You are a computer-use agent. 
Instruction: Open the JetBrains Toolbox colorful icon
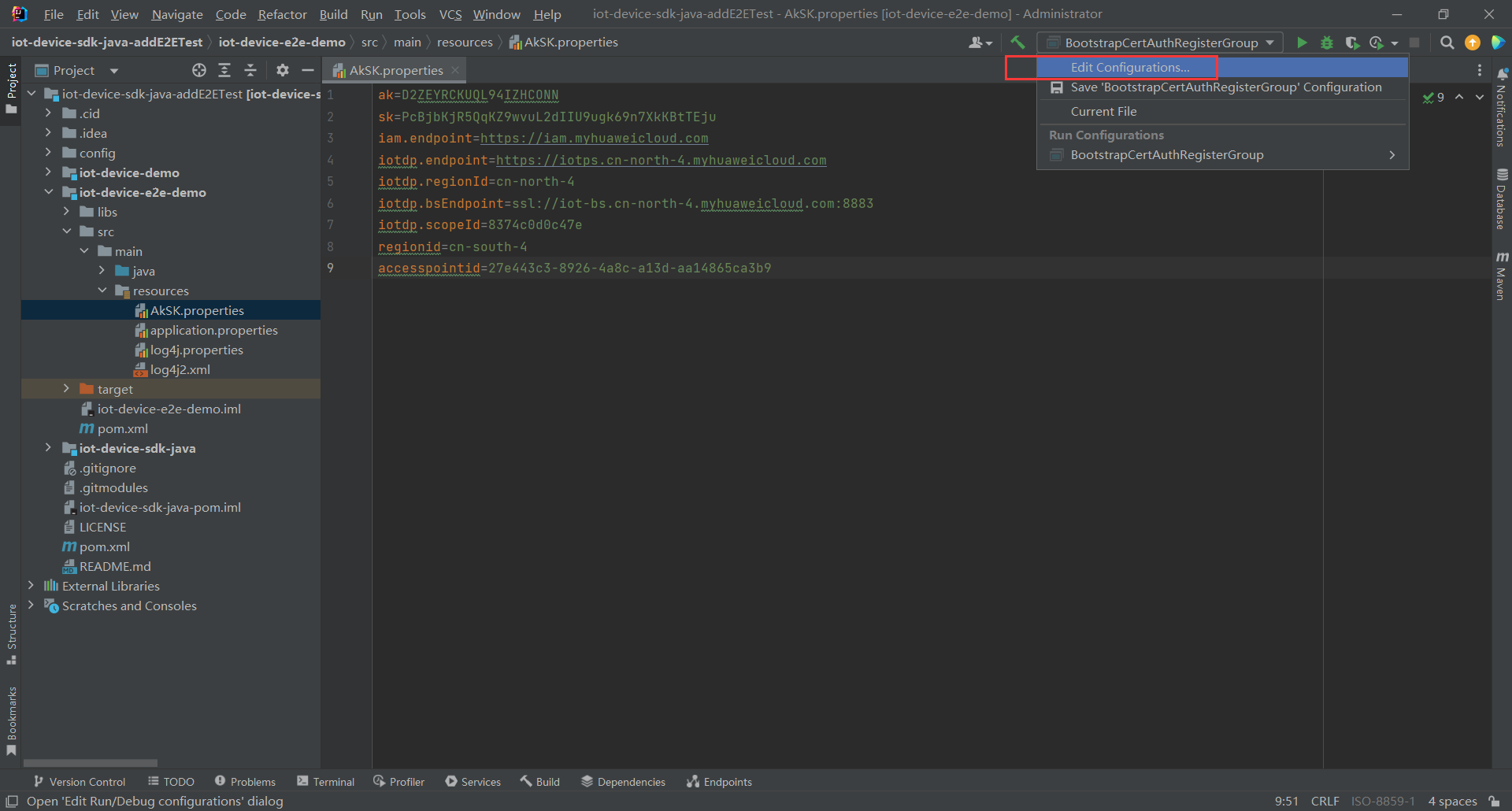1498,43
